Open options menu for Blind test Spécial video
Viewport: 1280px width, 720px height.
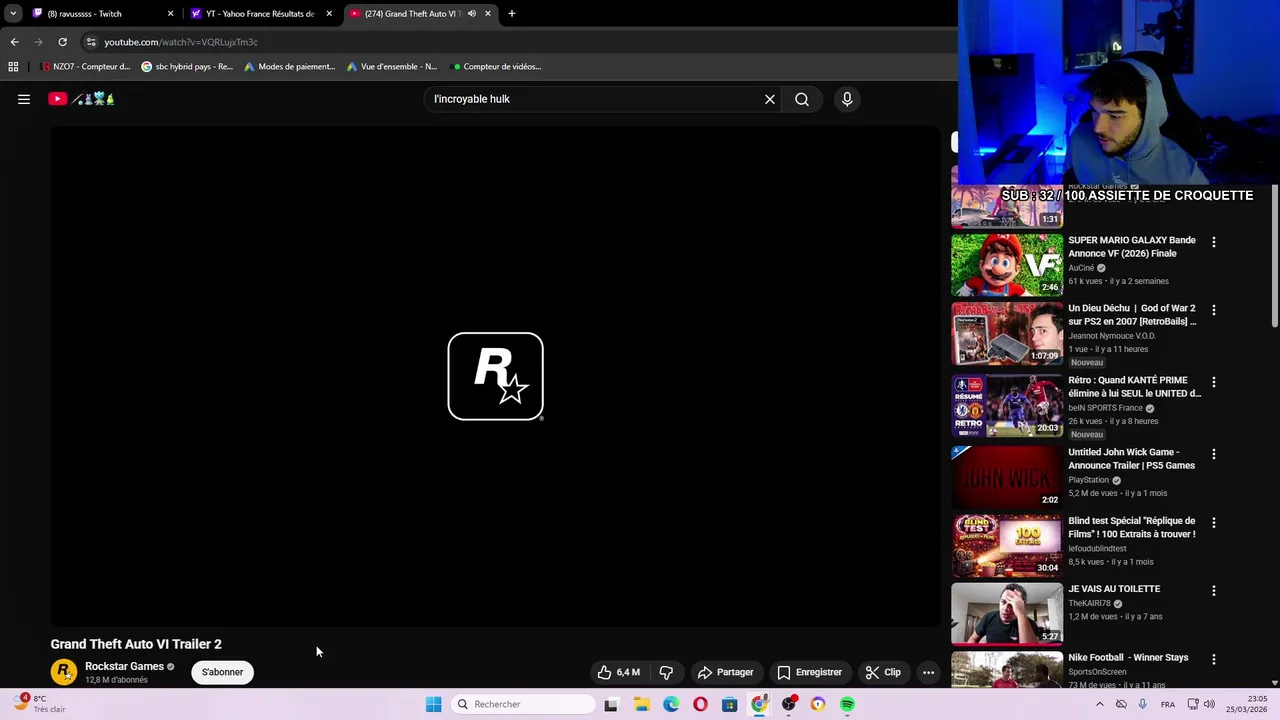[1214, 522]
